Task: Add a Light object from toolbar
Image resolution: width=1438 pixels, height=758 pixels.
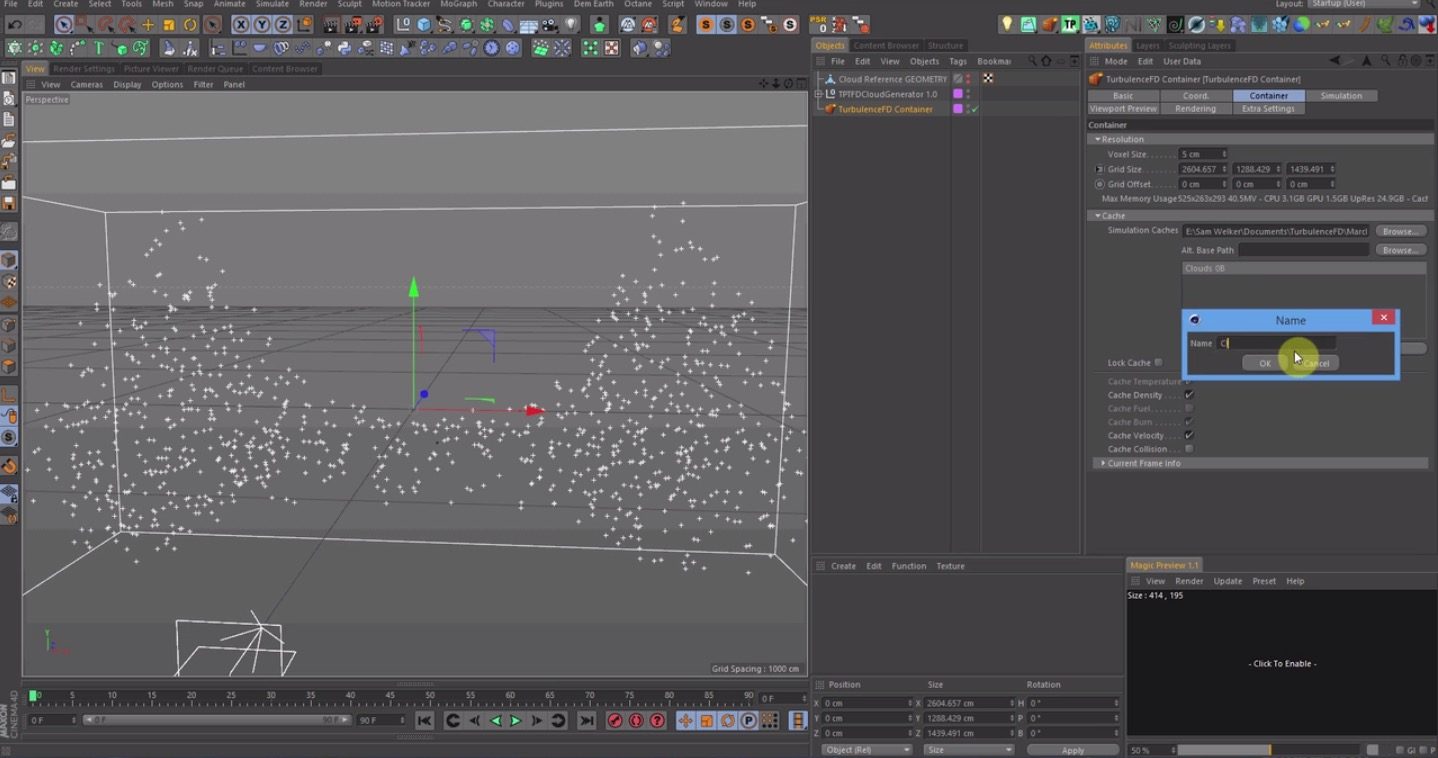Action: [572, 24]
